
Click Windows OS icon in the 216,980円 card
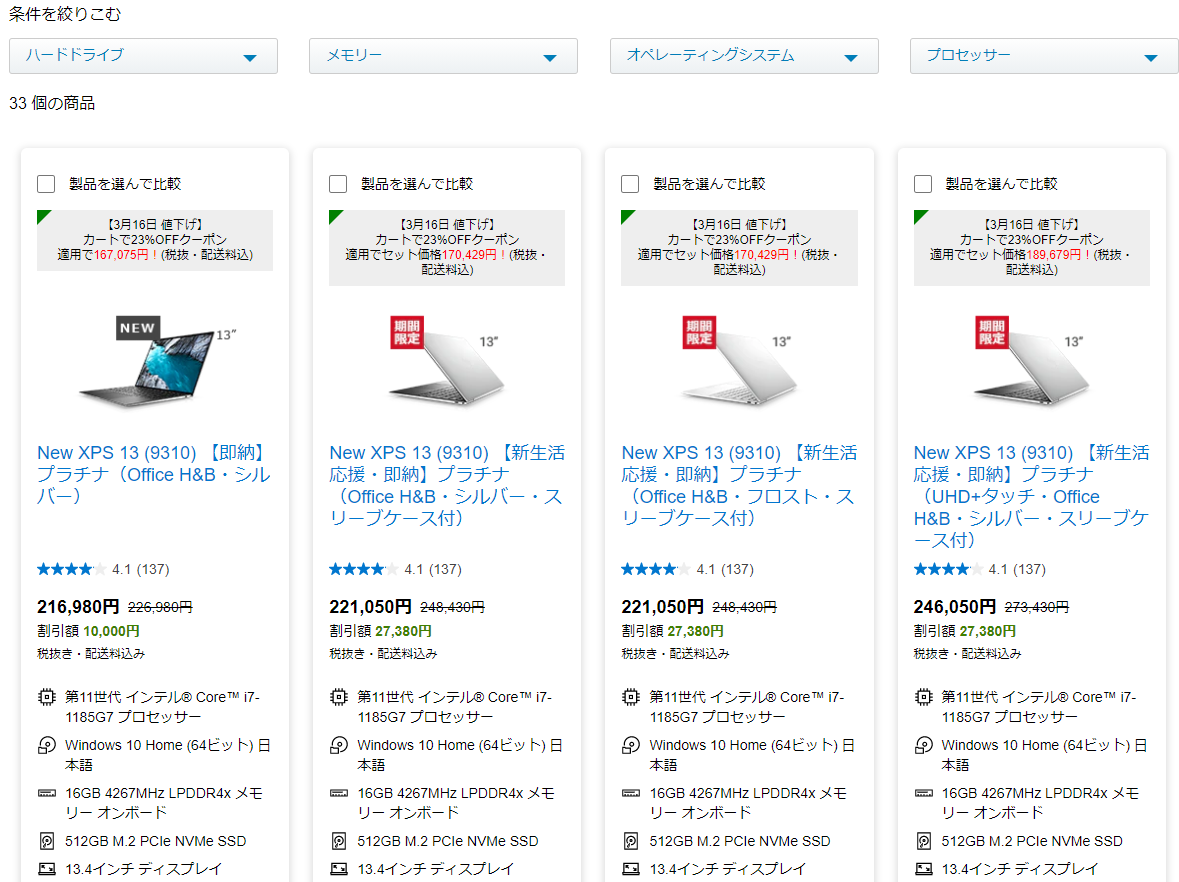47,745
